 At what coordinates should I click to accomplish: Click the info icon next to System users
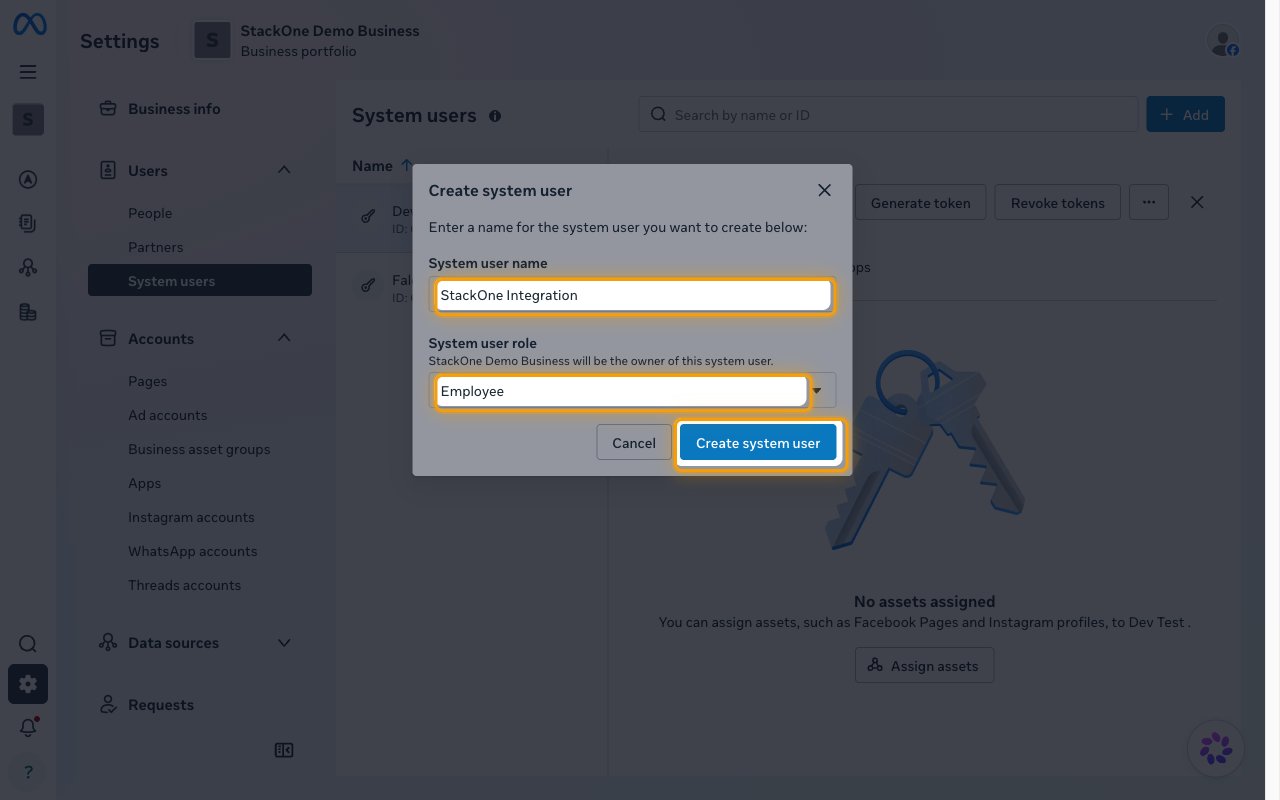tap(495, 116)
